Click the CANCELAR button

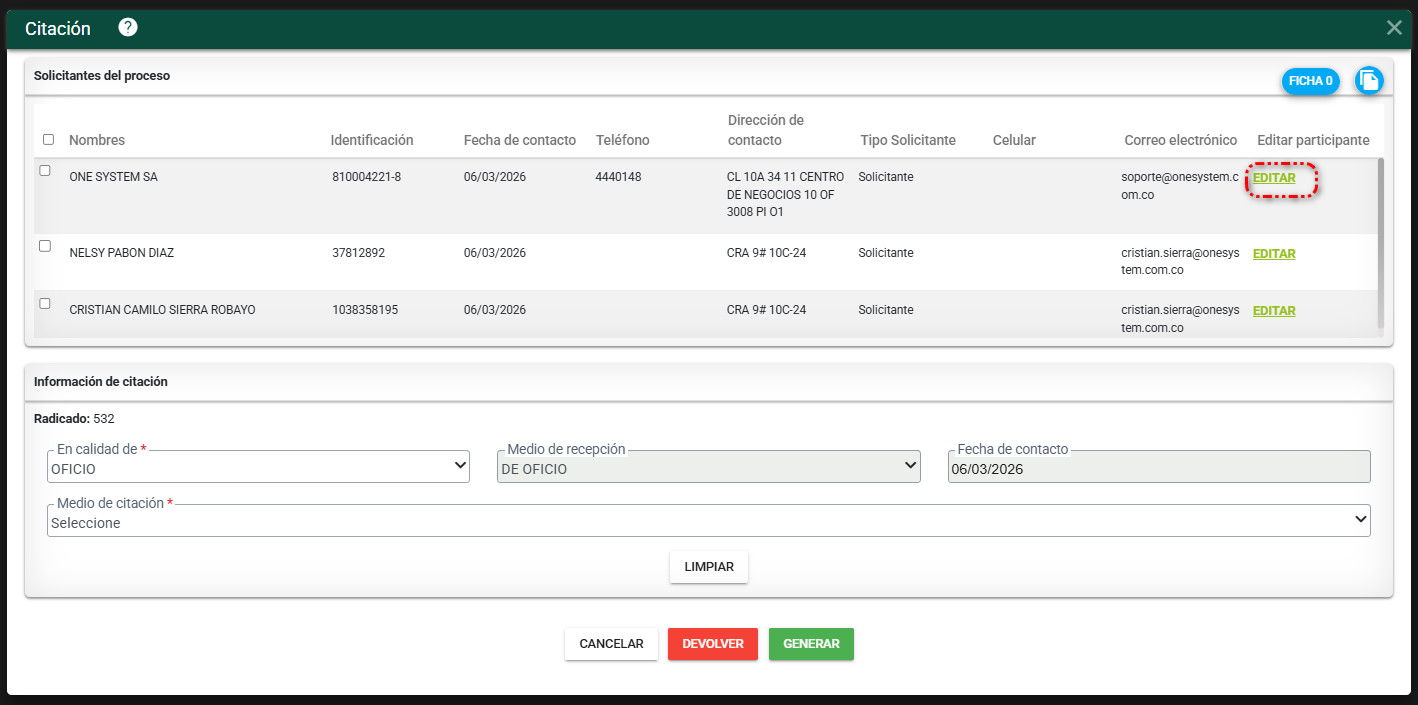point(611,644)
